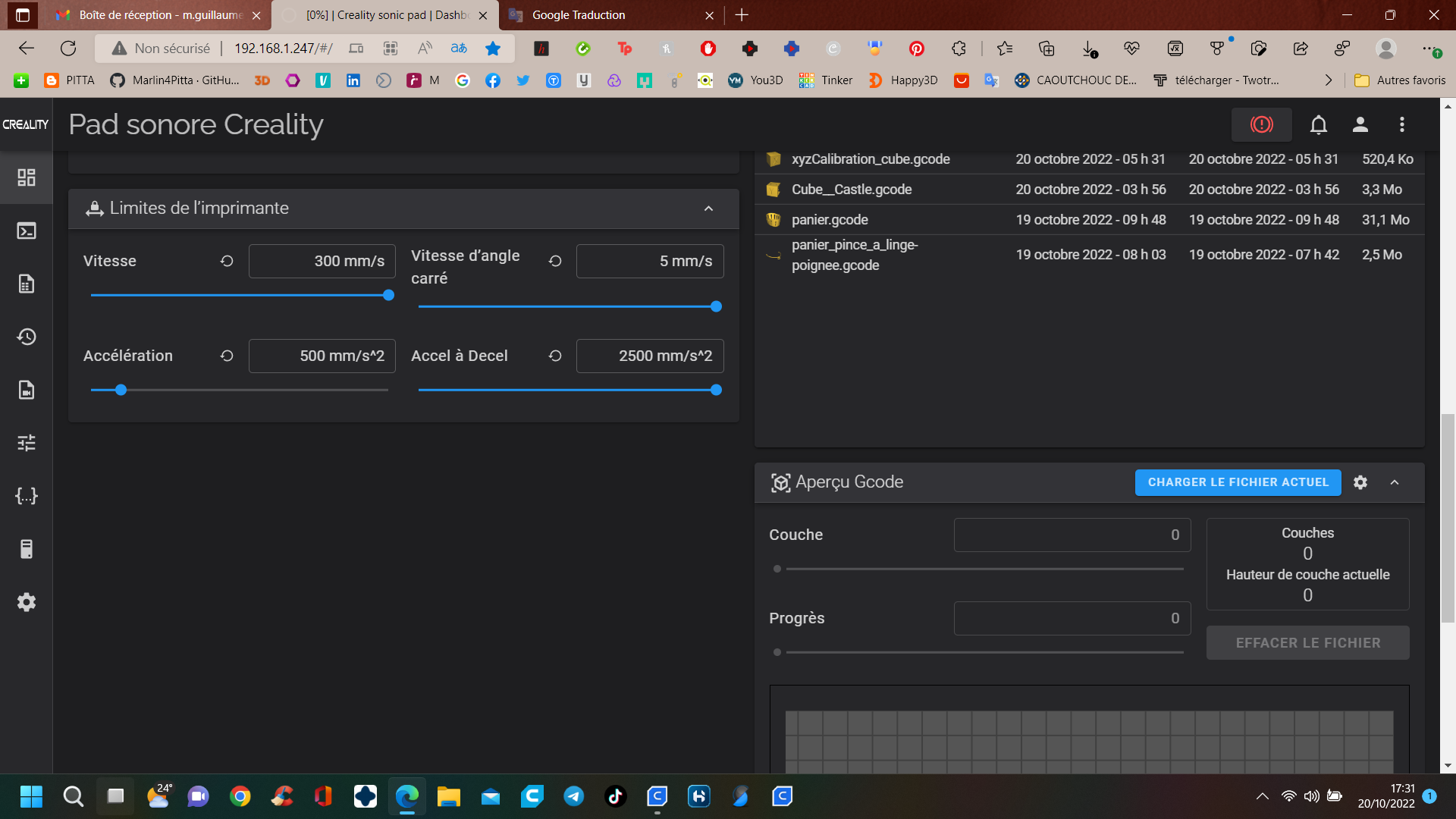
Task: Click the browser address bar URL
Action: (283, 49)
